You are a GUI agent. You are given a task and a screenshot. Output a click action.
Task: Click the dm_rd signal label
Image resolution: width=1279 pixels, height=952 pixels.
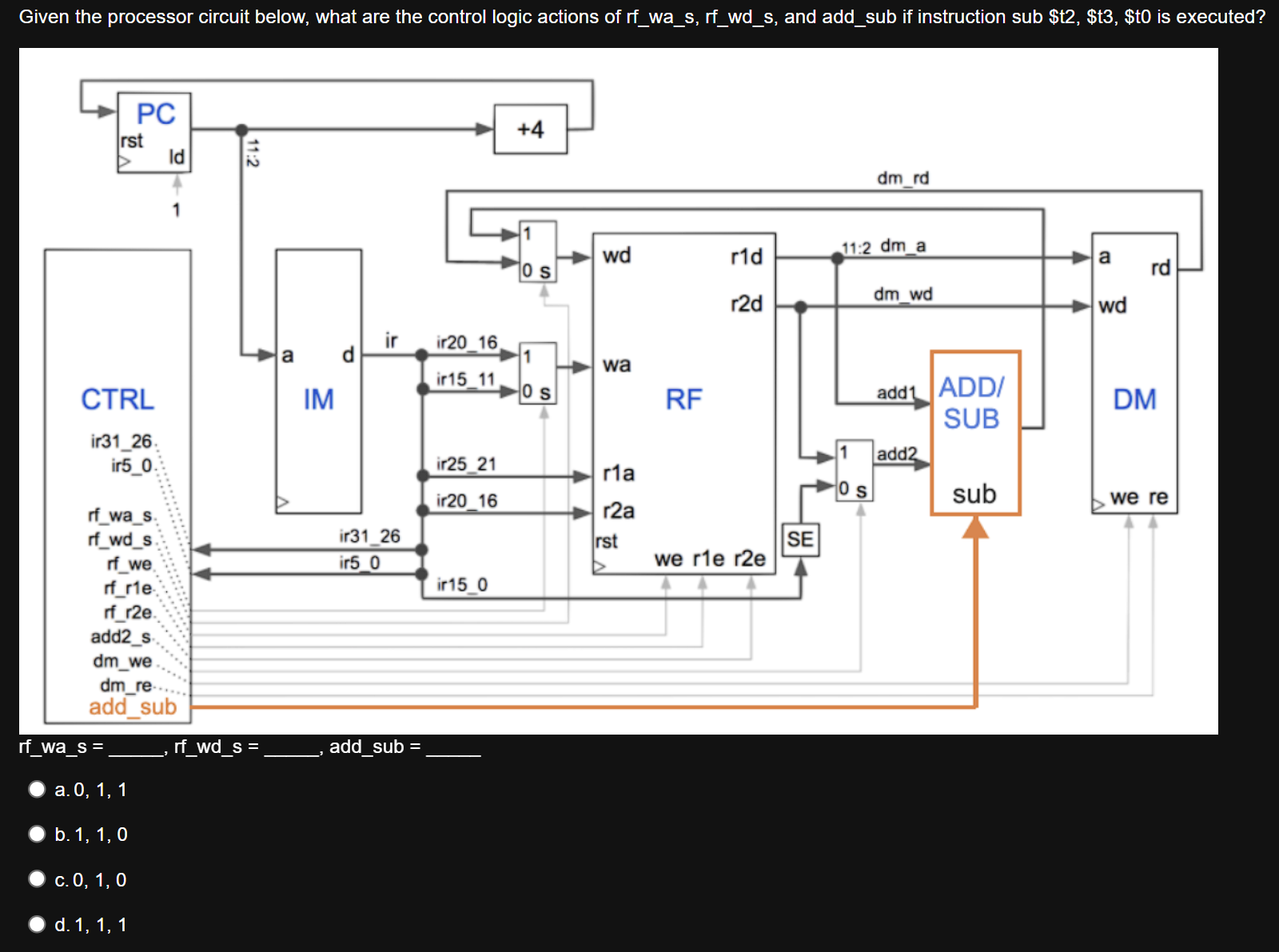903,177
